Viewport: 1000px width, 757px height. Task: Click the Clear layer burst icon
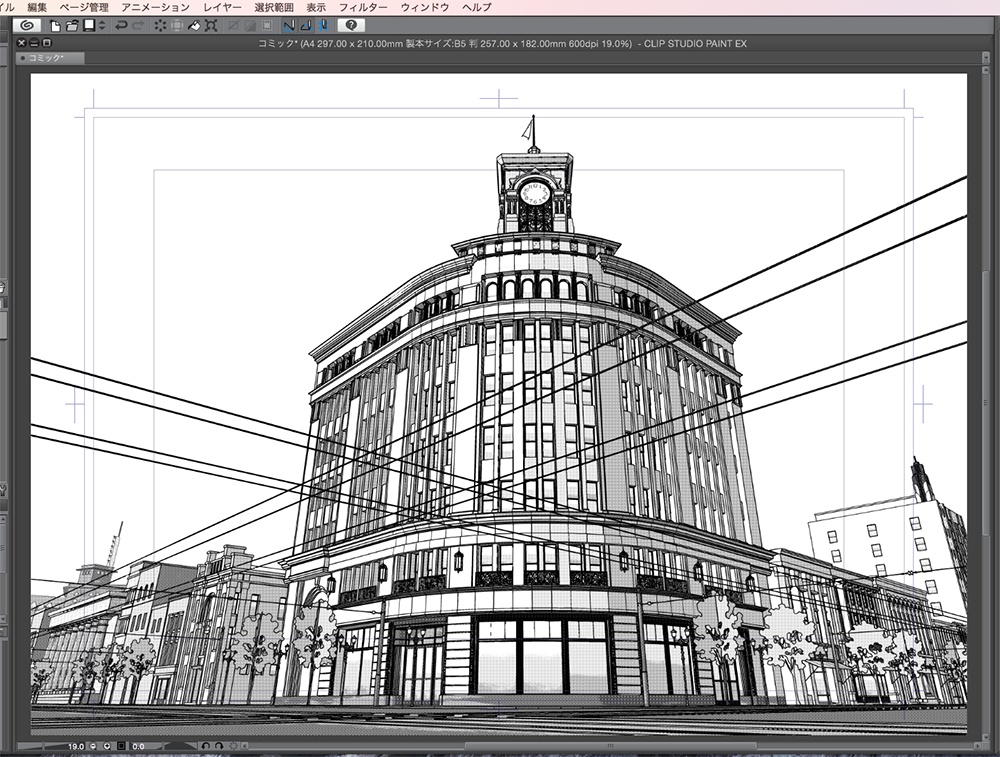click(160, 25)
